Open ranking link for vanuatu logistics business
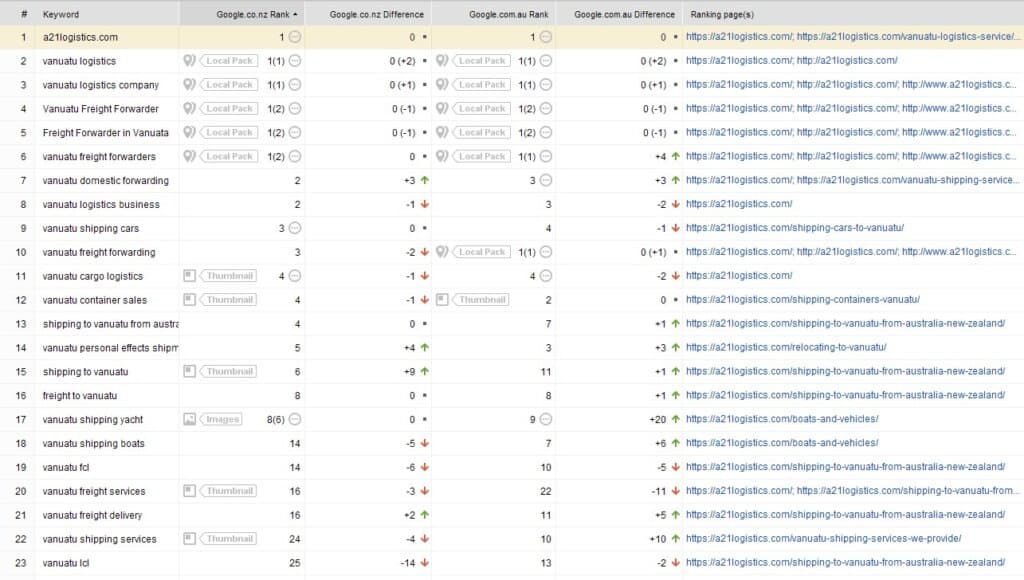This screenshot has height=580, width=1024. (739, 204)
